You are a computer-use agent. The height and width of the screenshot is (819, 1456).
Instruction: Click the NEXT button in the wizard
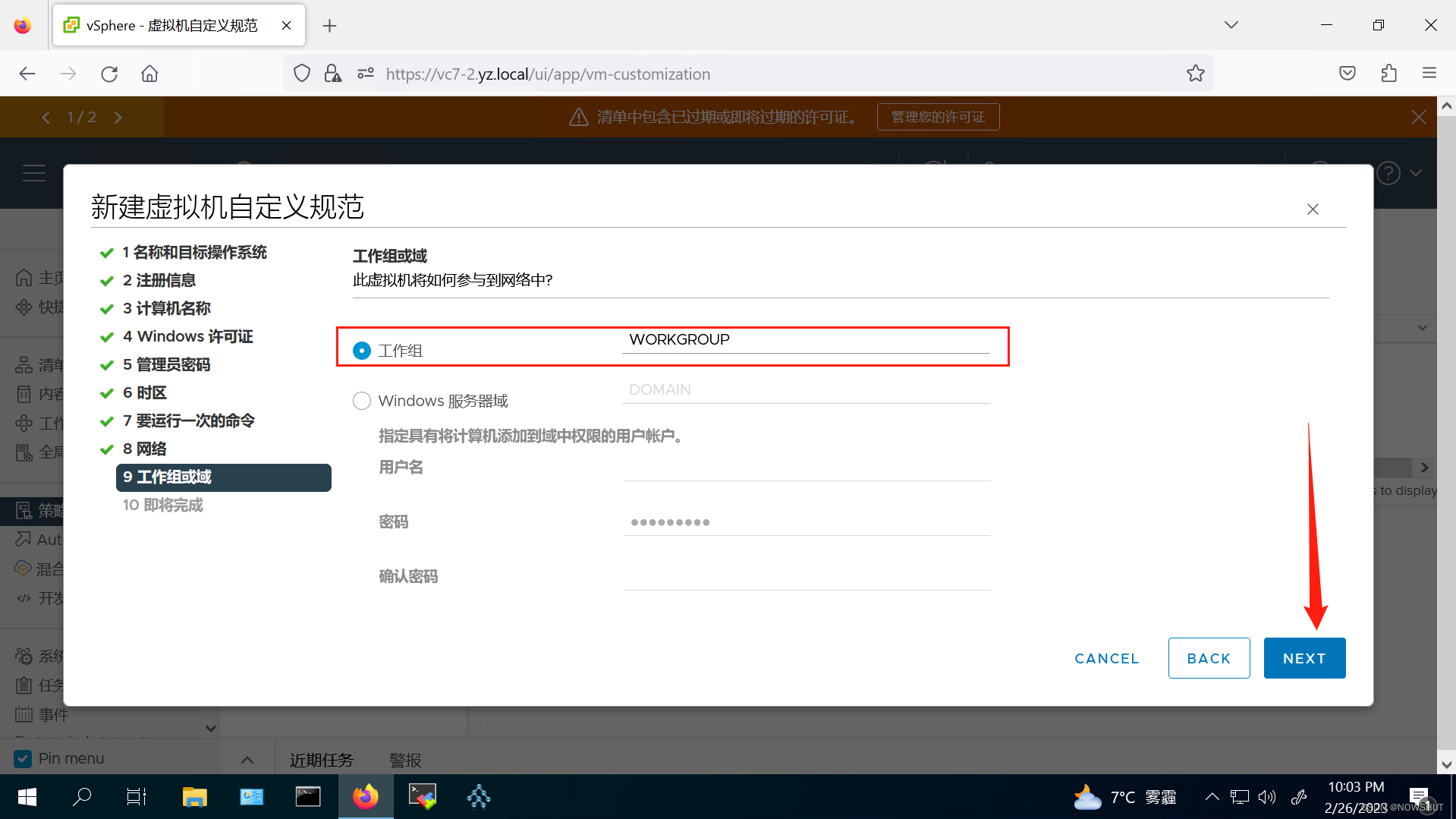click(1304, 657)
